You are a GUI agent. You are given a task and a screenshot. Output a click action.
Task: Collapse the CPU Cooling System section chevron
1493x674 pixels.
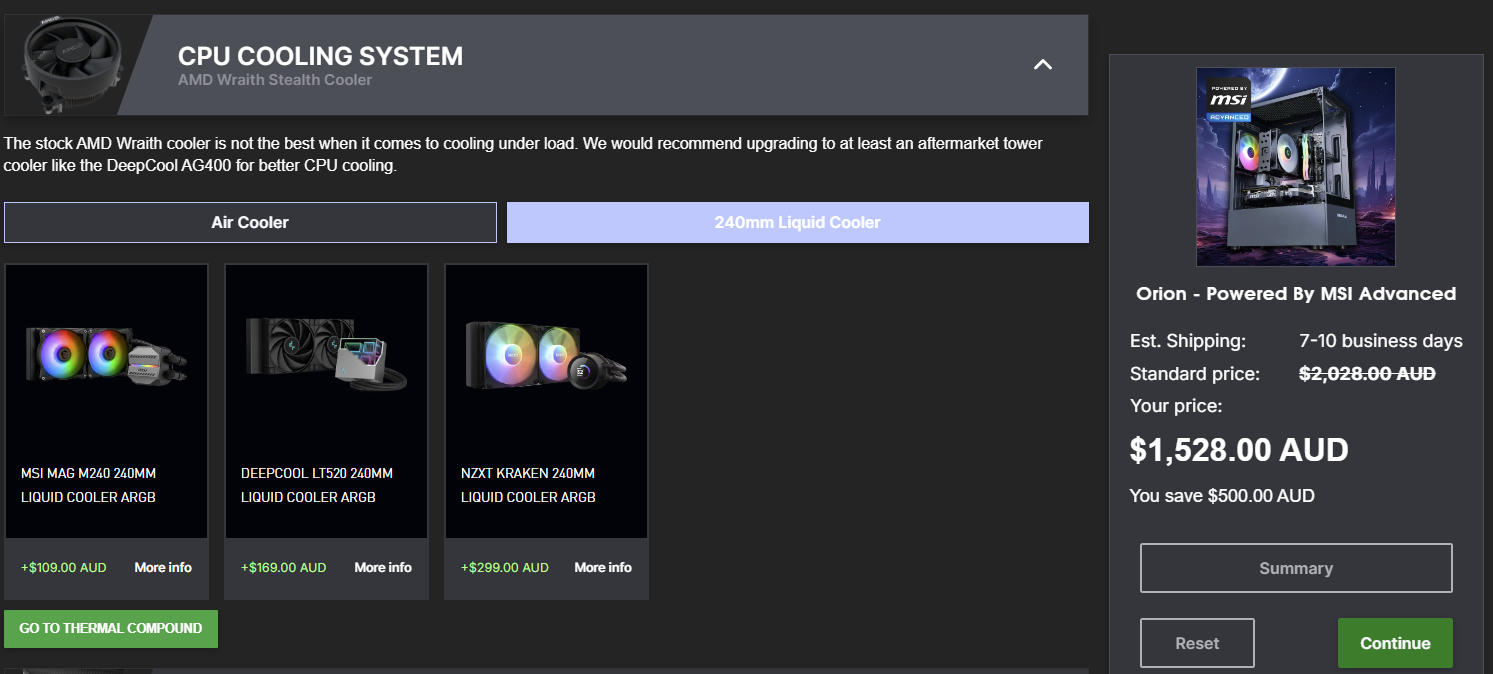(x=1042, y=65)
